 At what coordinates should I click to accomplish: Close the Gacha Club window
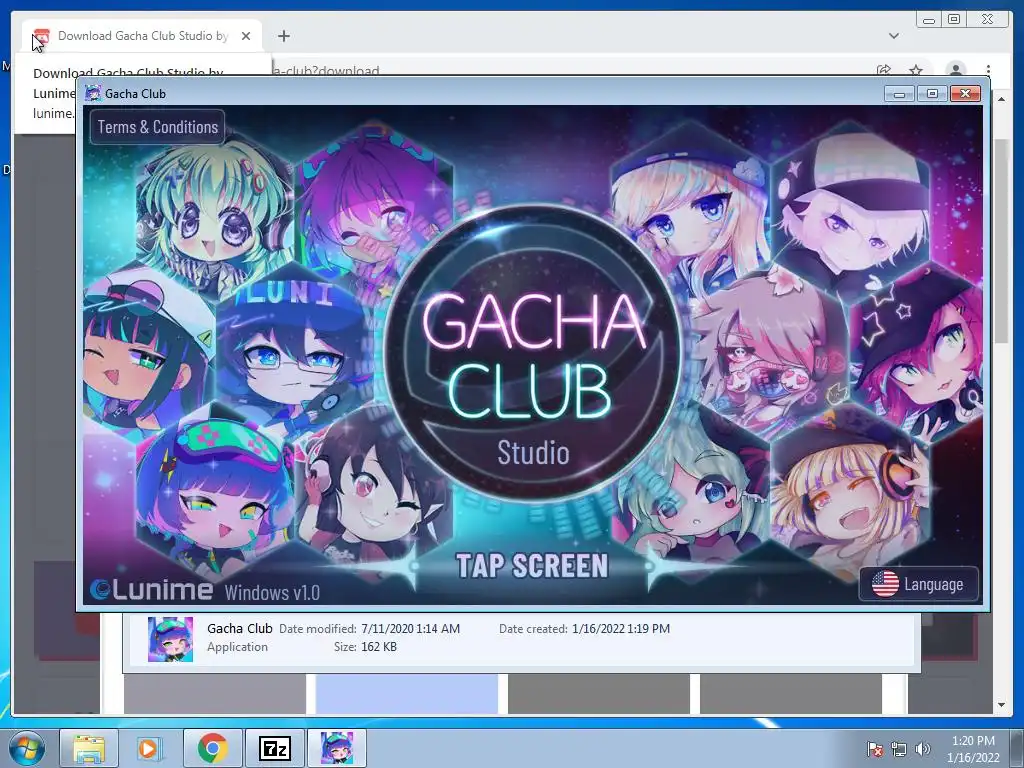click(965, 94)
